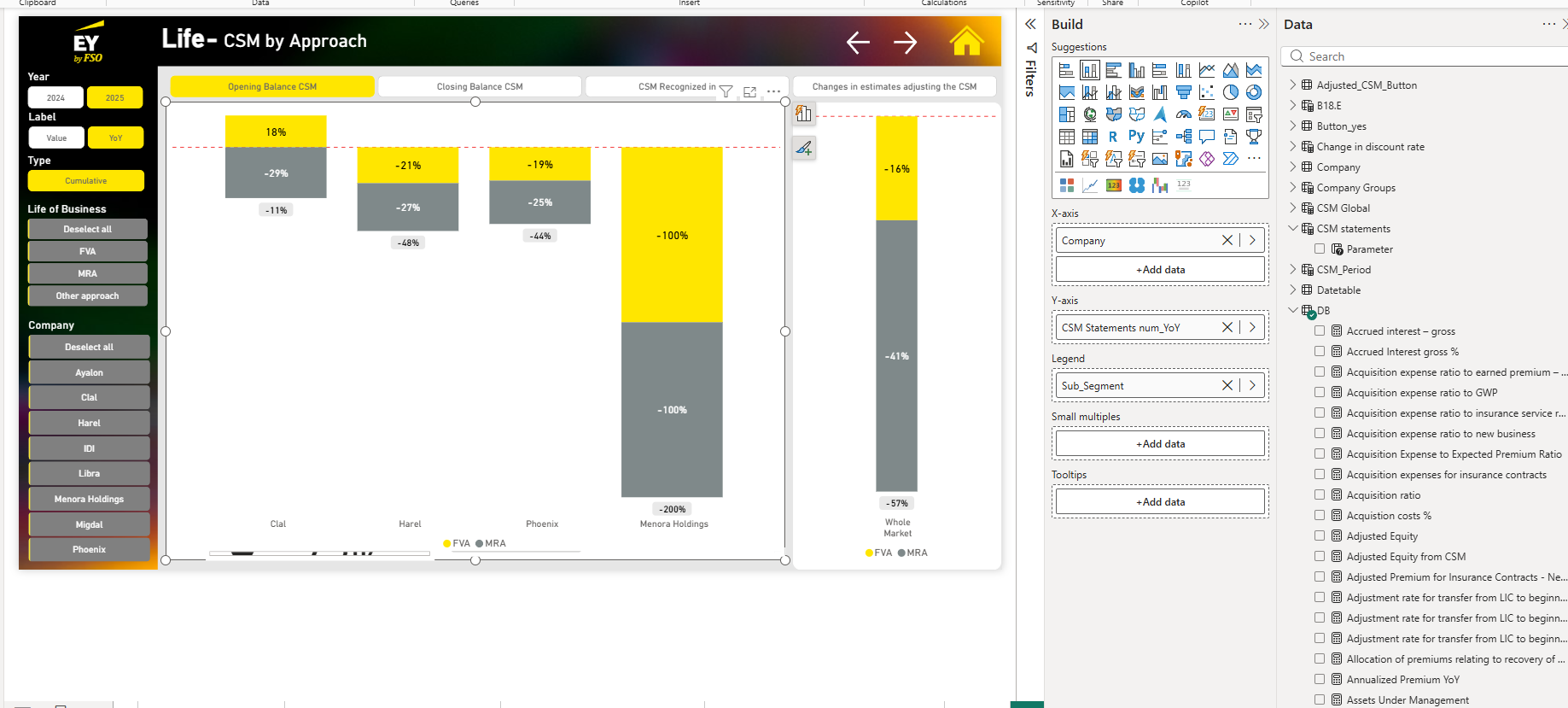Open the visual header more options ellipsis
The height and width of the screenshot is (708, 1568).
coord(773,91)
